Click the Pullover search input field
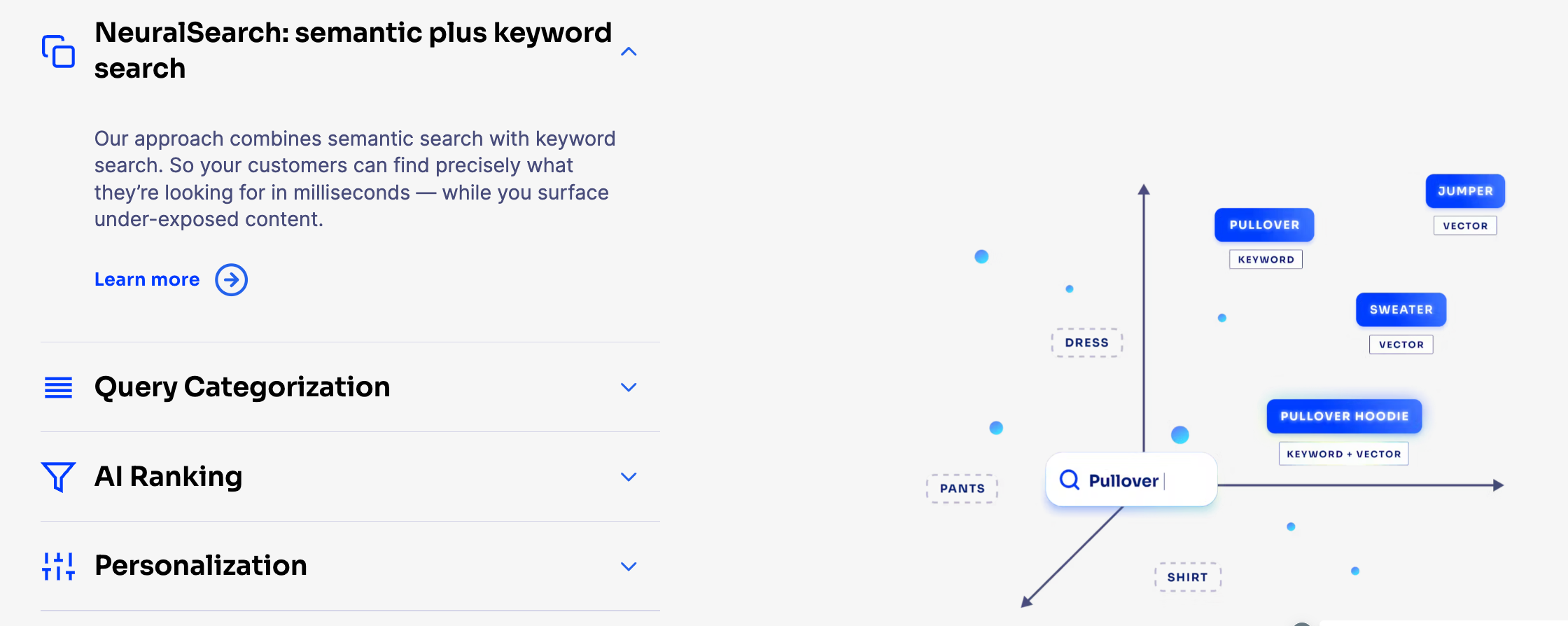 [x=1131, y=480]
